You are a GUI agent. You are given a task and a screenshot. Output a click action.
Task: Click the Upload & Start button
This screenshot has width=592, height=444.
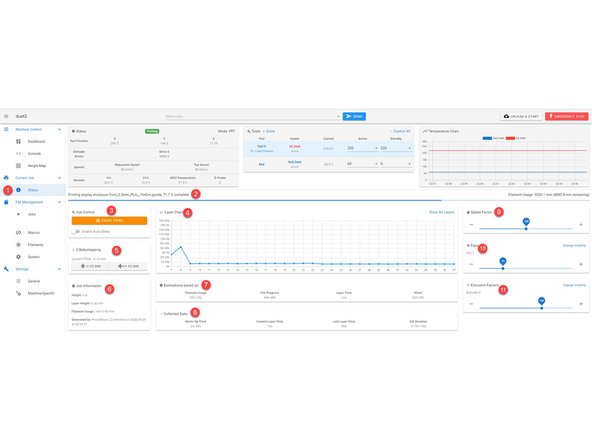coord(521,116)
